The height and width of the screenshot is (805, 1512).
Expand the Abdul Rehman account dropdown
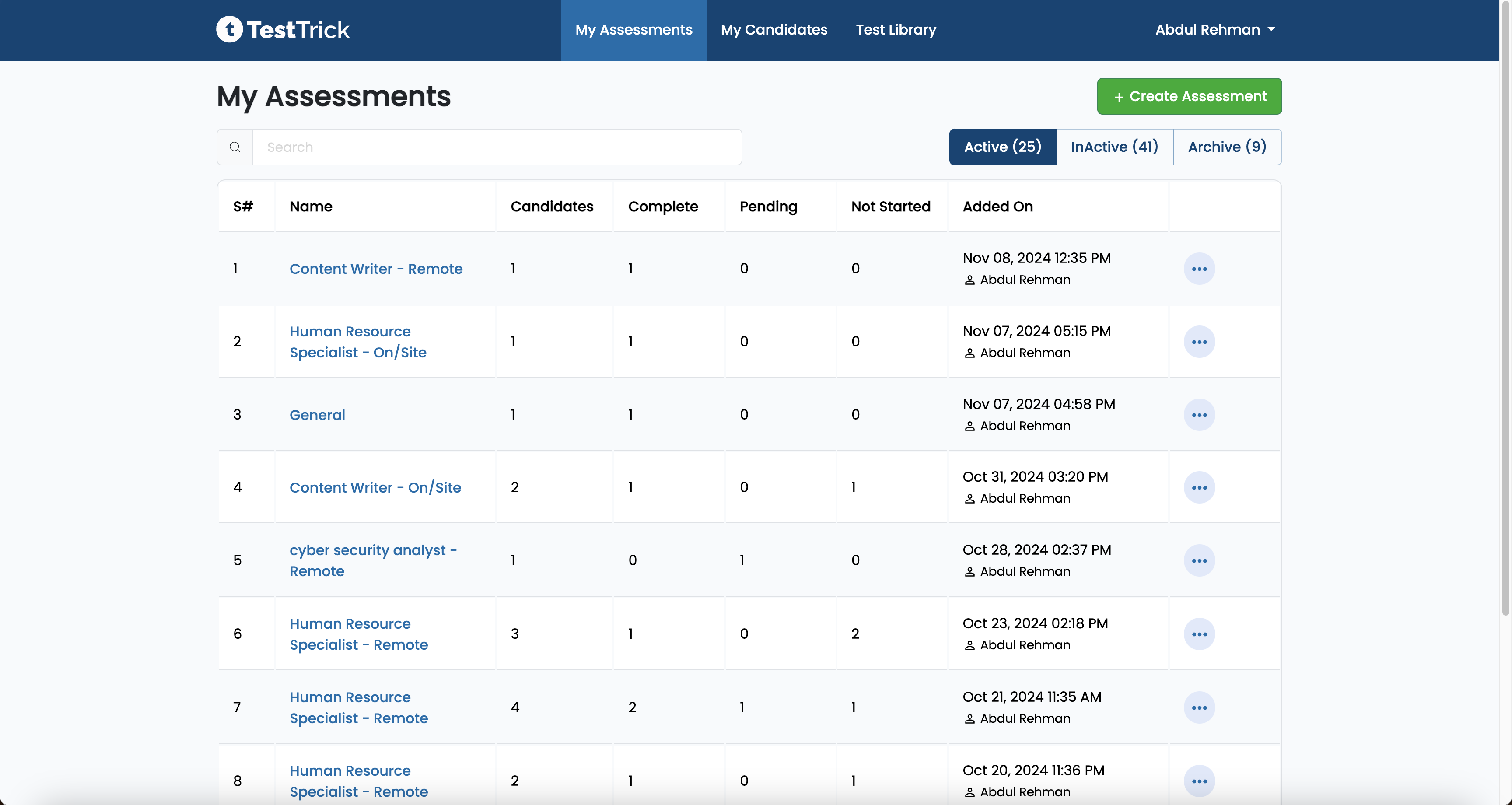coord(1214,29)
